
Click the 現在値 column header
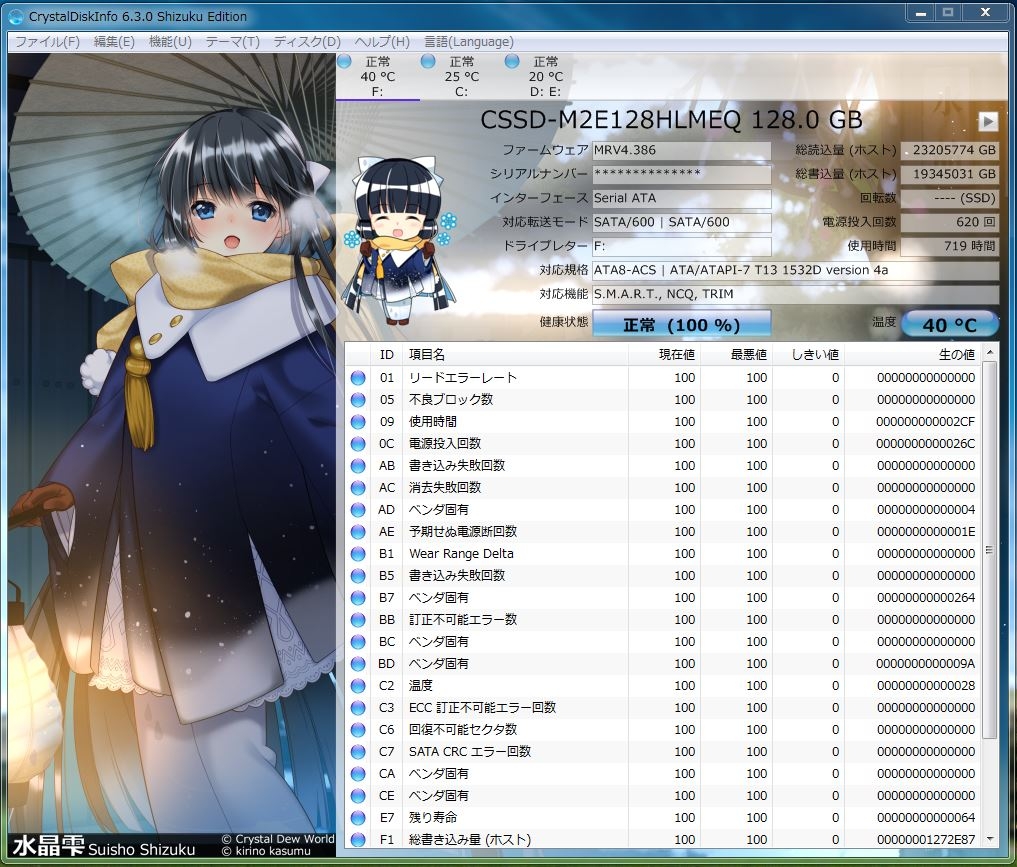(664, 355)
